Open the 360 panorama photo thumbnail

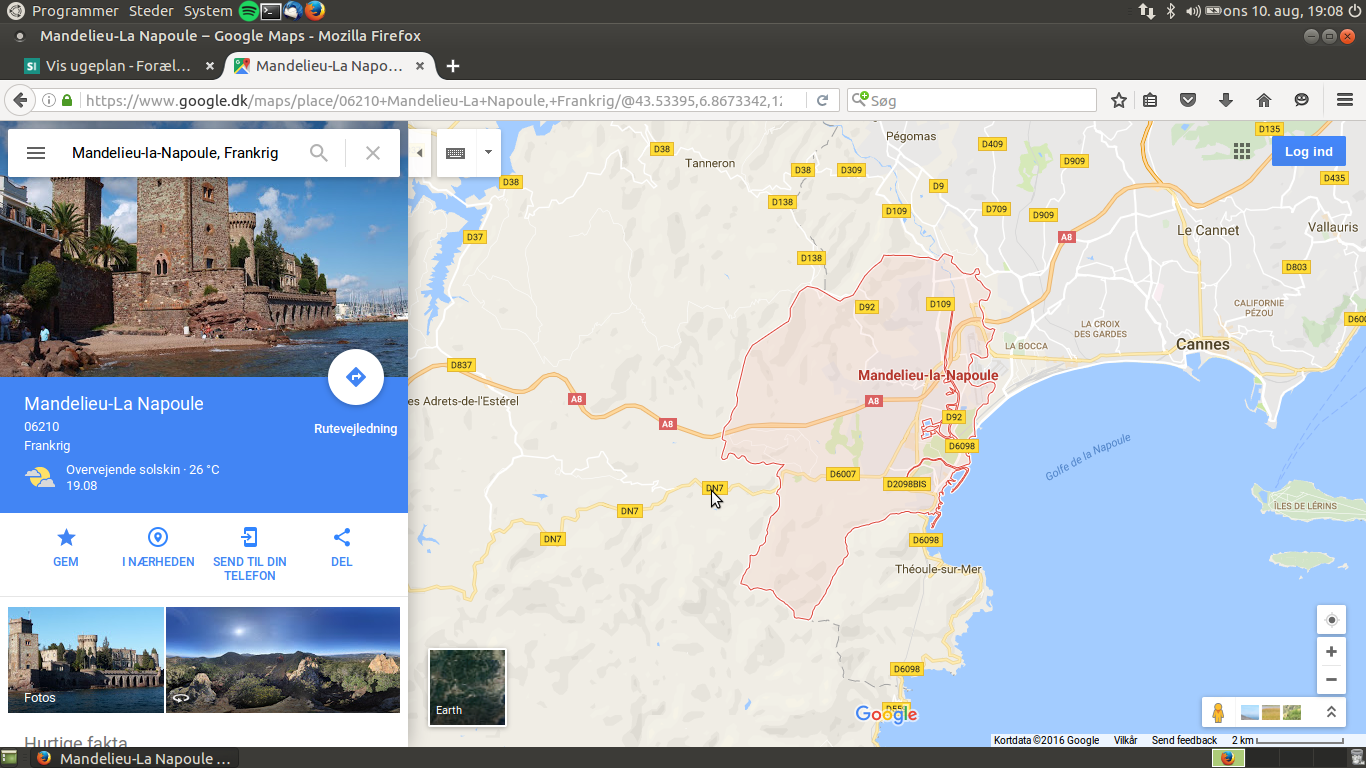tap(283, 660)
